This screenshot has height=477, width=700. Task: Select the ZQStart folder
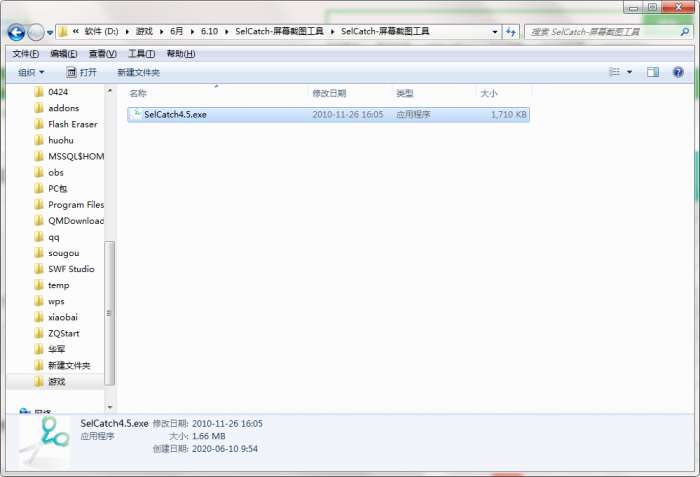(63, 333)
